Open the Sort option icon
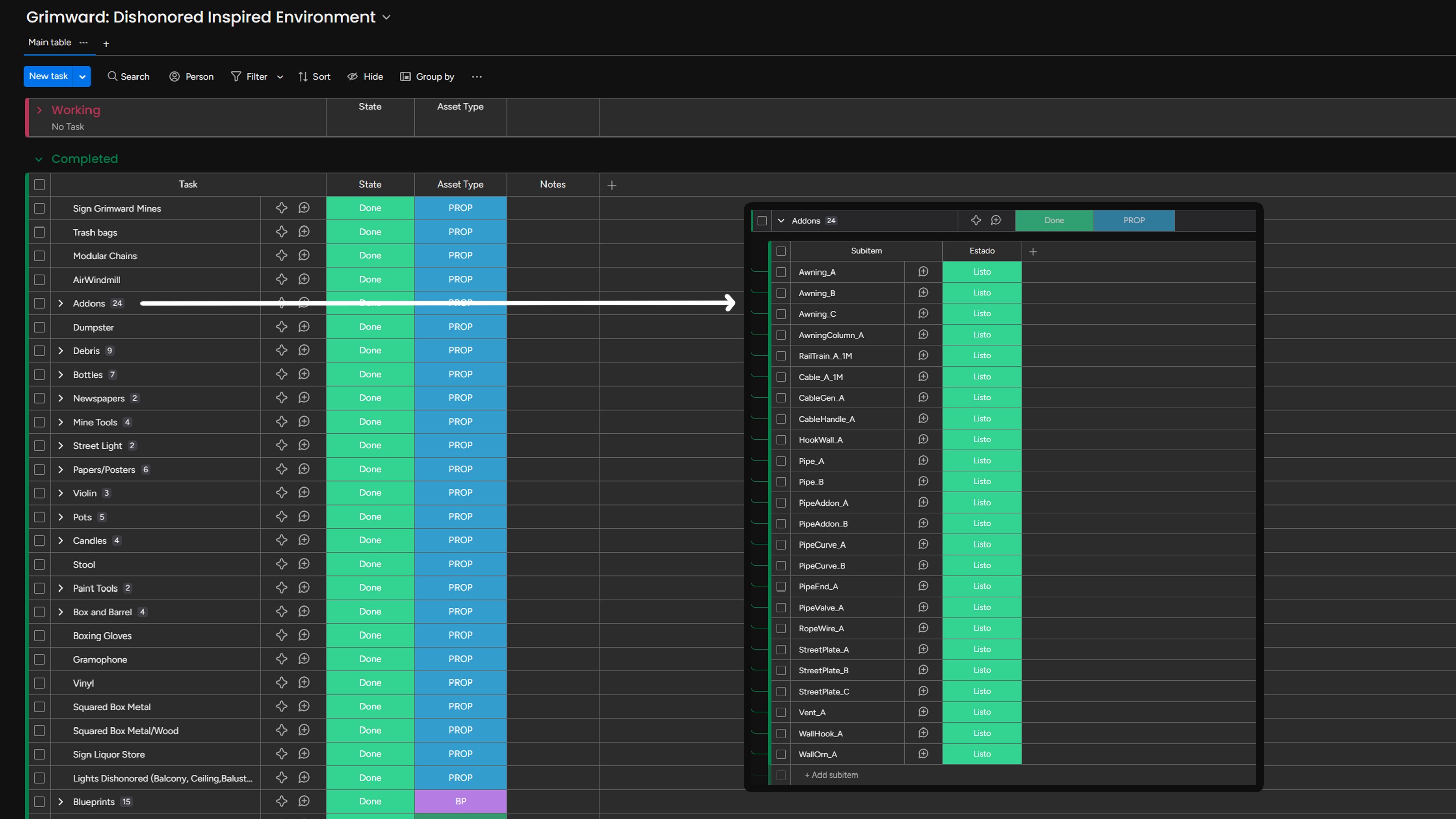This screenshot has height=819, width=1456. [x=303, y=77]
